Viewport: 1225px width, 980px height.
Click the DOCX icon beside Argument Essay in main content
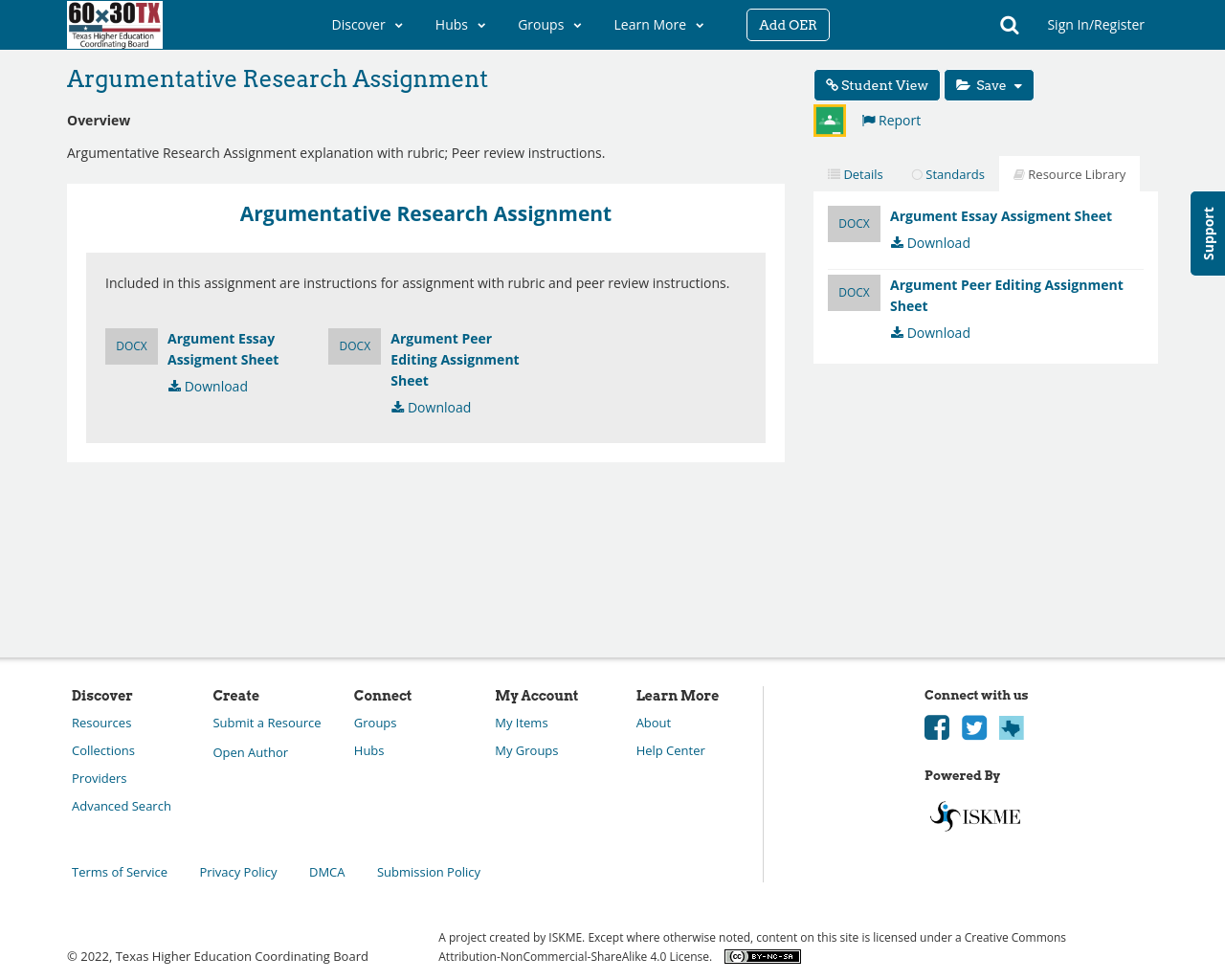131,346
